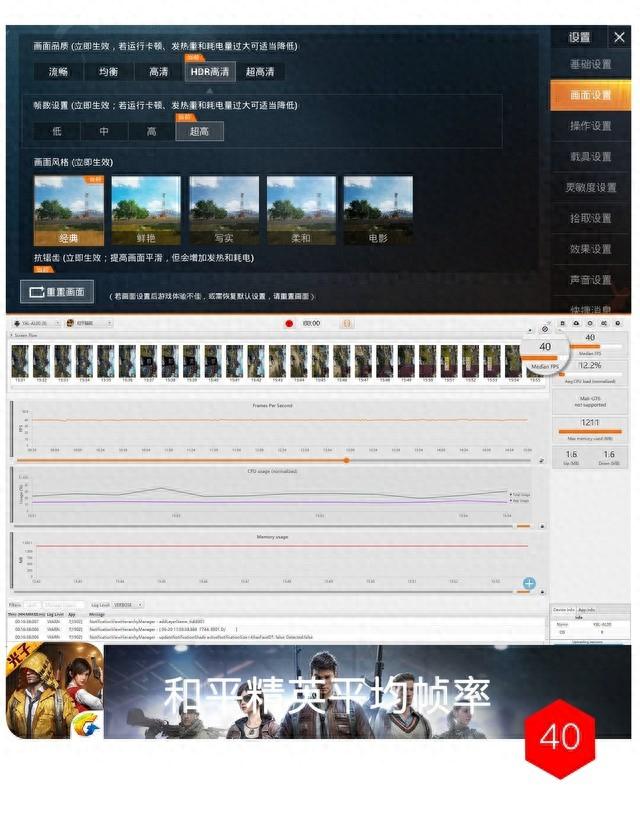Screen dimensions: 640x813
Task: Open the 和平精英 app selection dropdown
Action: pos(89,324)
